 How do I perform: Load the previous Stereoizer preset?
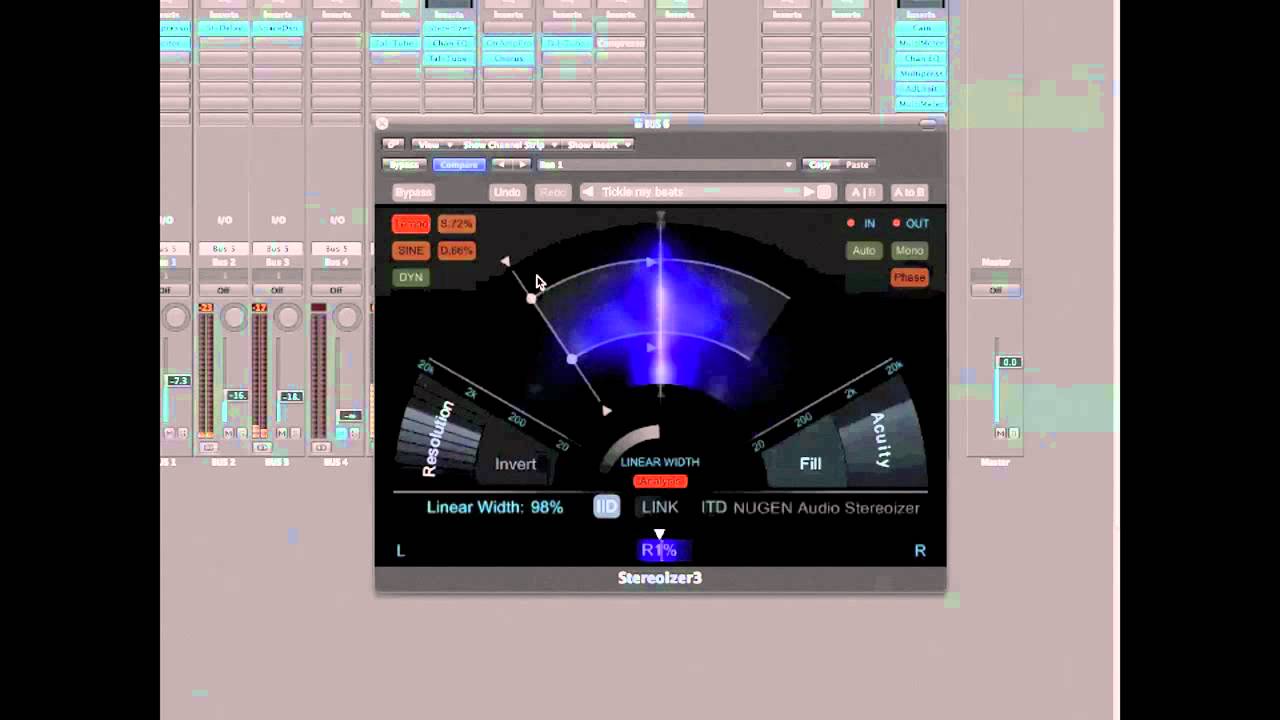click(588, 192)
